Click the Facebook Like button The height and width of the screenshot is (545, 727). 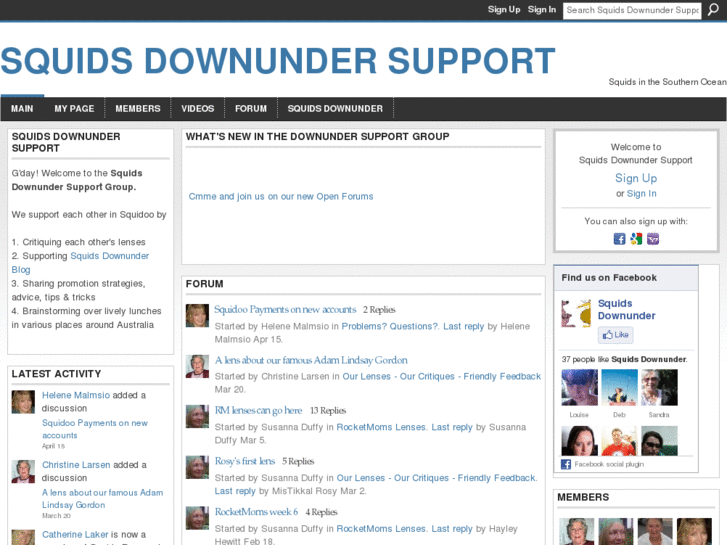[616, 335]
